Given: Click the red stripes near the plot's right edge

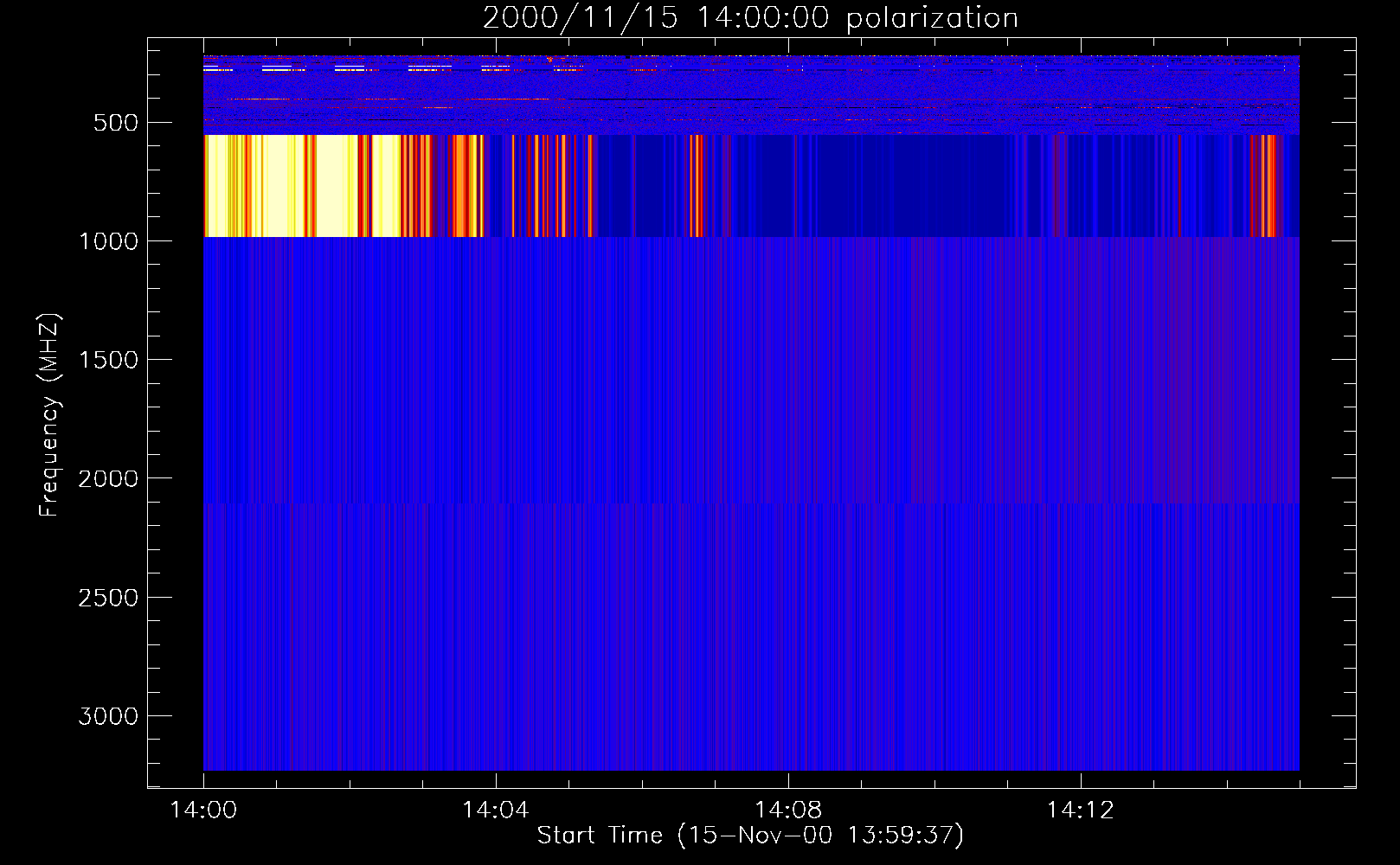Looking at the screenshot, I should [x=1268, y=186].
